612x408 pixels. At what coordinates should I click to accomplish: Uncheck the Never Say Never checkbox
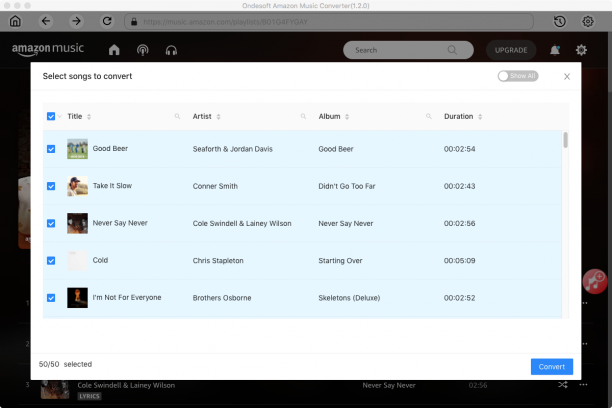tap(51, 223)
